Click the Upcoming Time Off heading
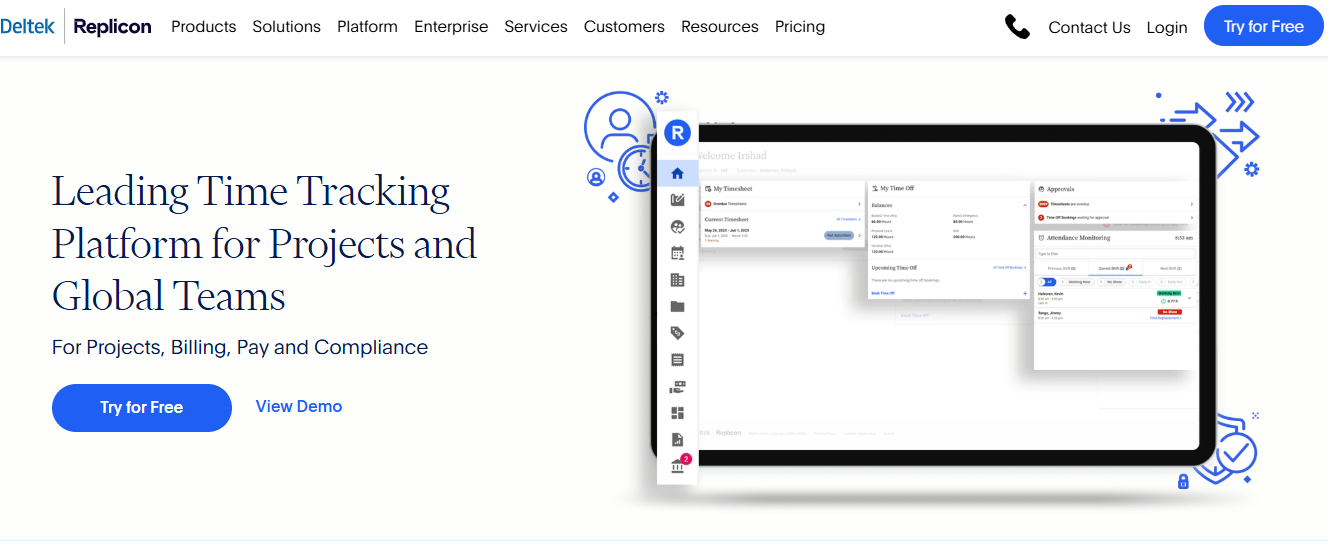This screenshot has width=1328, height=541. [x=894, y=267]
